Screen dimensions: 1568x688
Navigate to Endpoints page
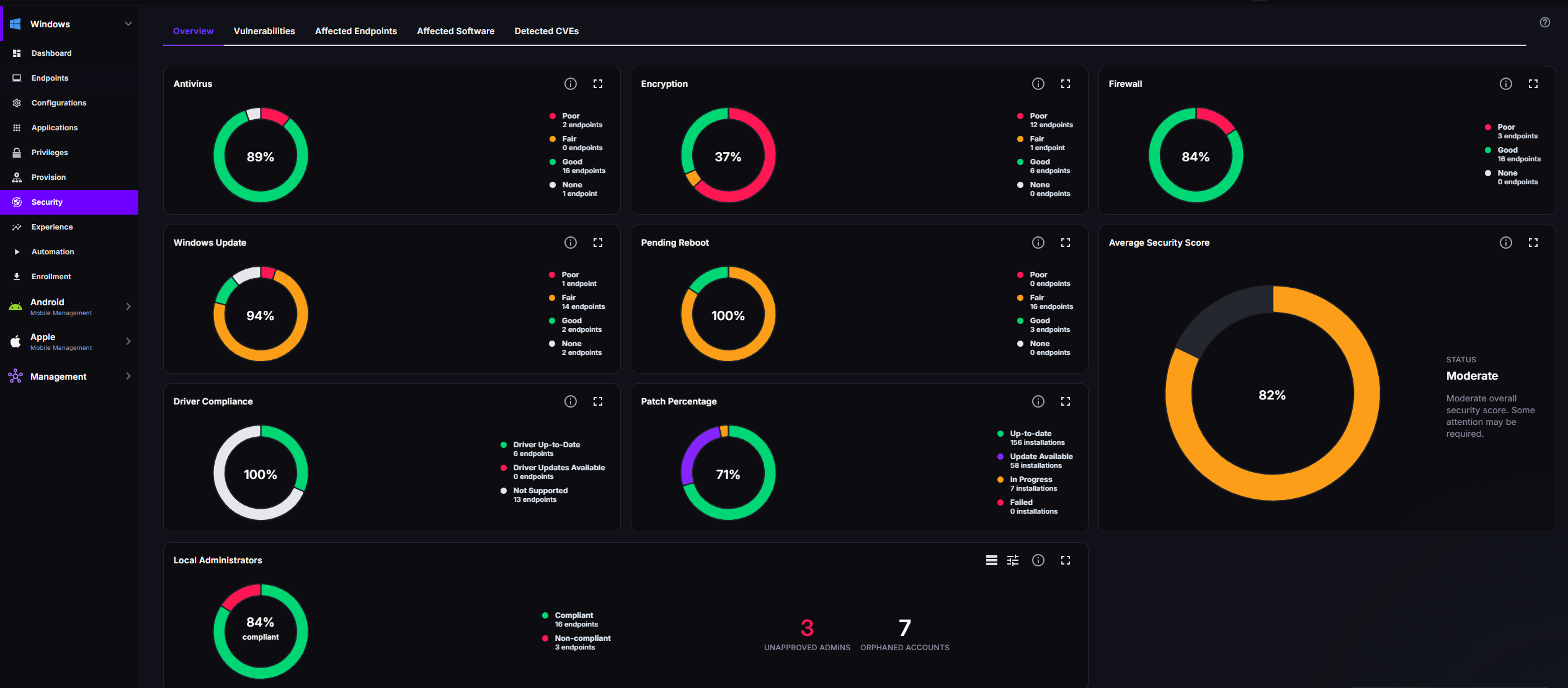click(x=69, y=78)
